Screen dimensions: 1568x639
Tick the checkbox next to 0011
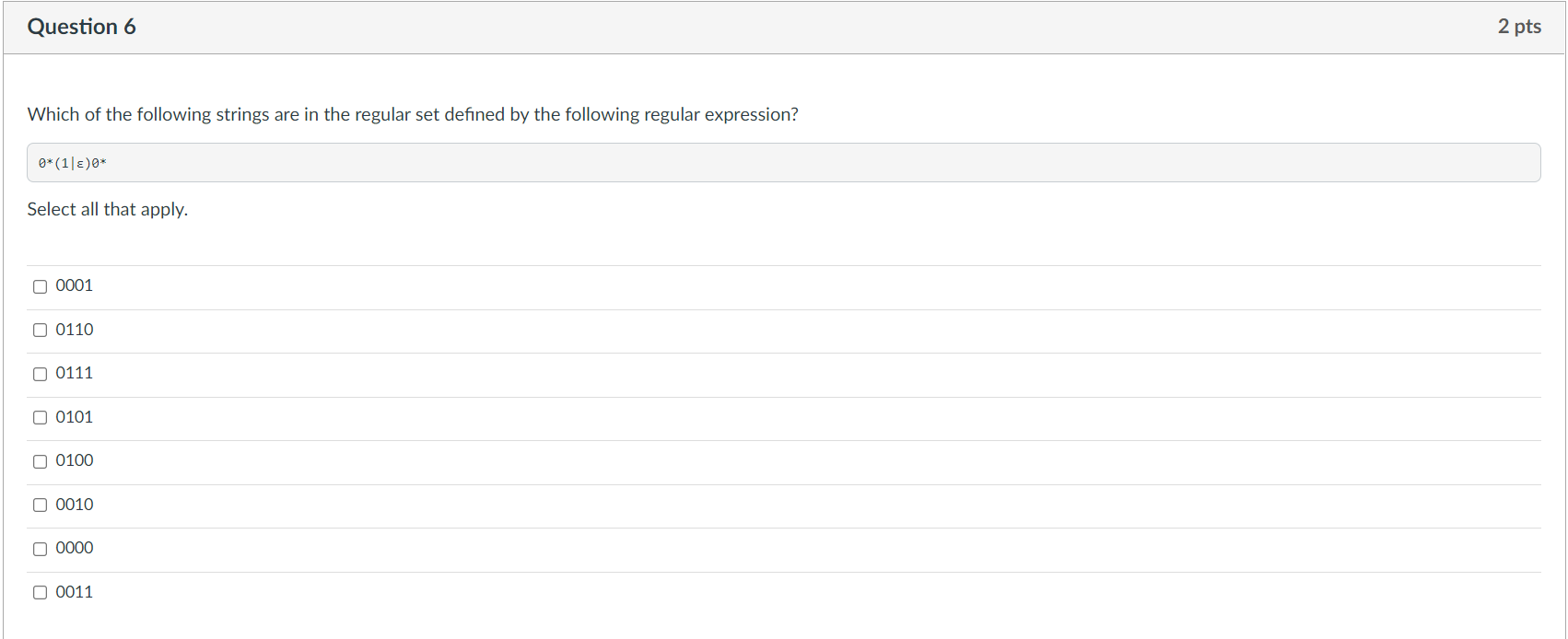[x=41, y=592]
